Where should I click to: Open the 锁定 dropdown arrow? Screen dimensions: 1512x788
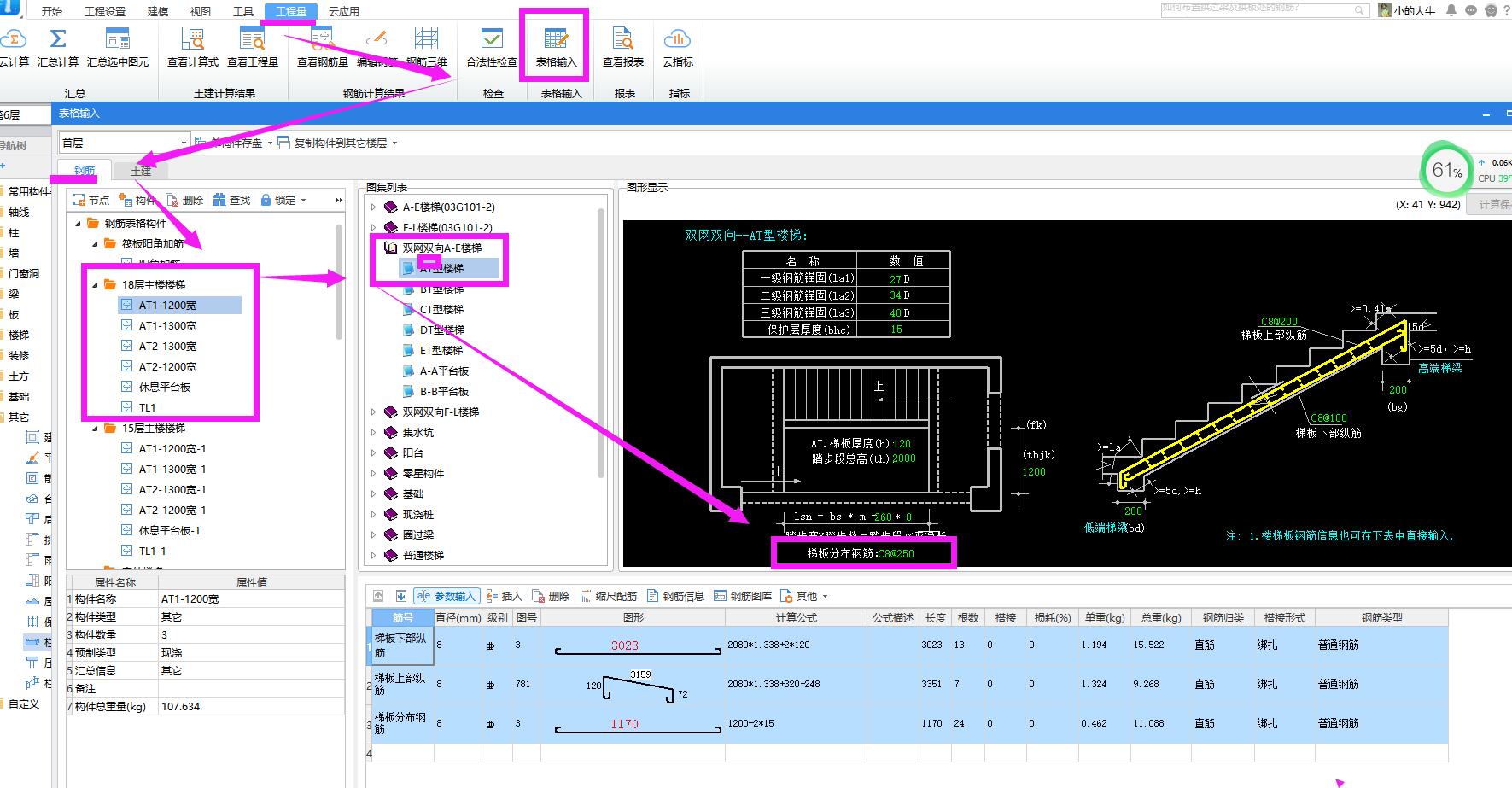tap(303, 200)
